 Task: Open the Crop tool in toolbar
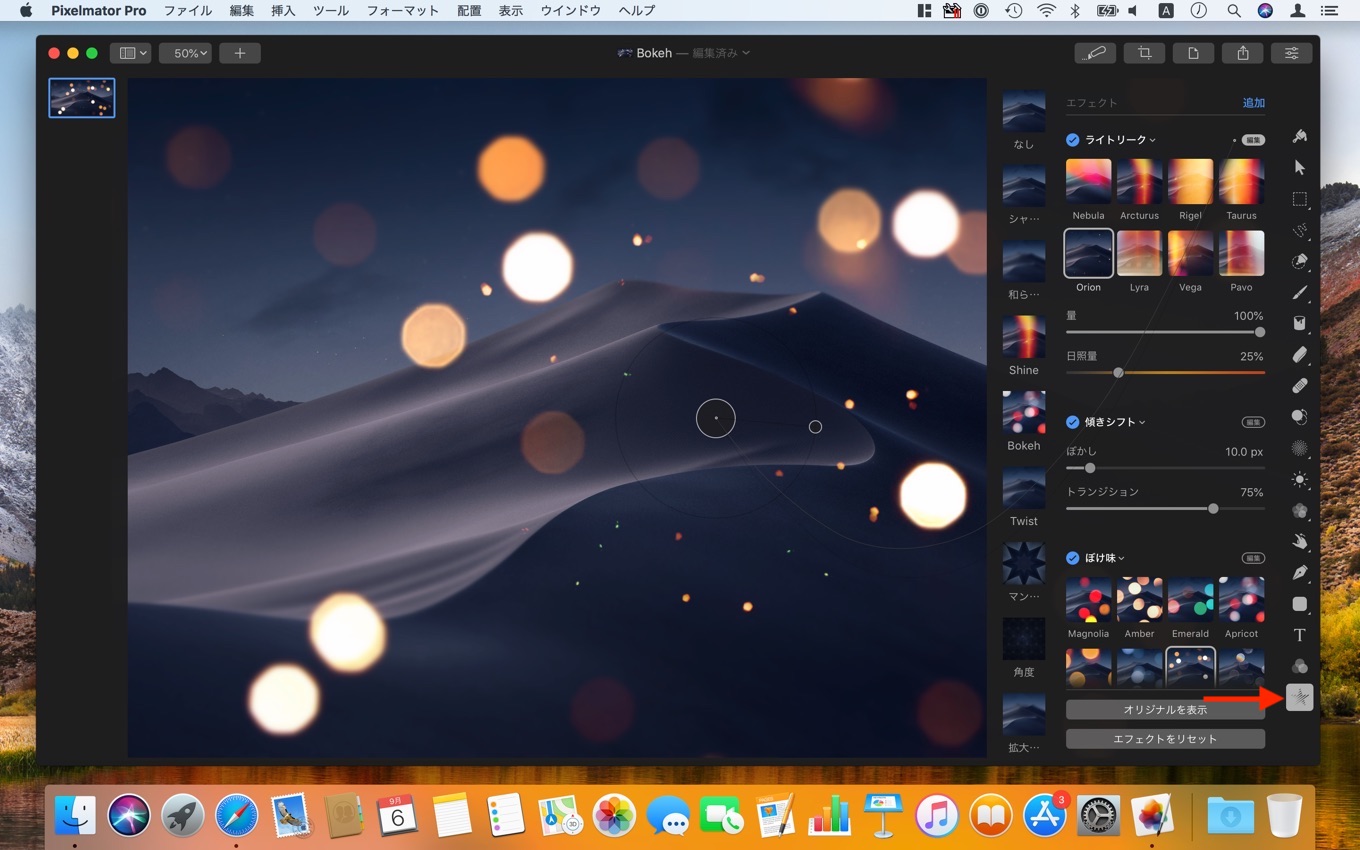point(1144,53)
